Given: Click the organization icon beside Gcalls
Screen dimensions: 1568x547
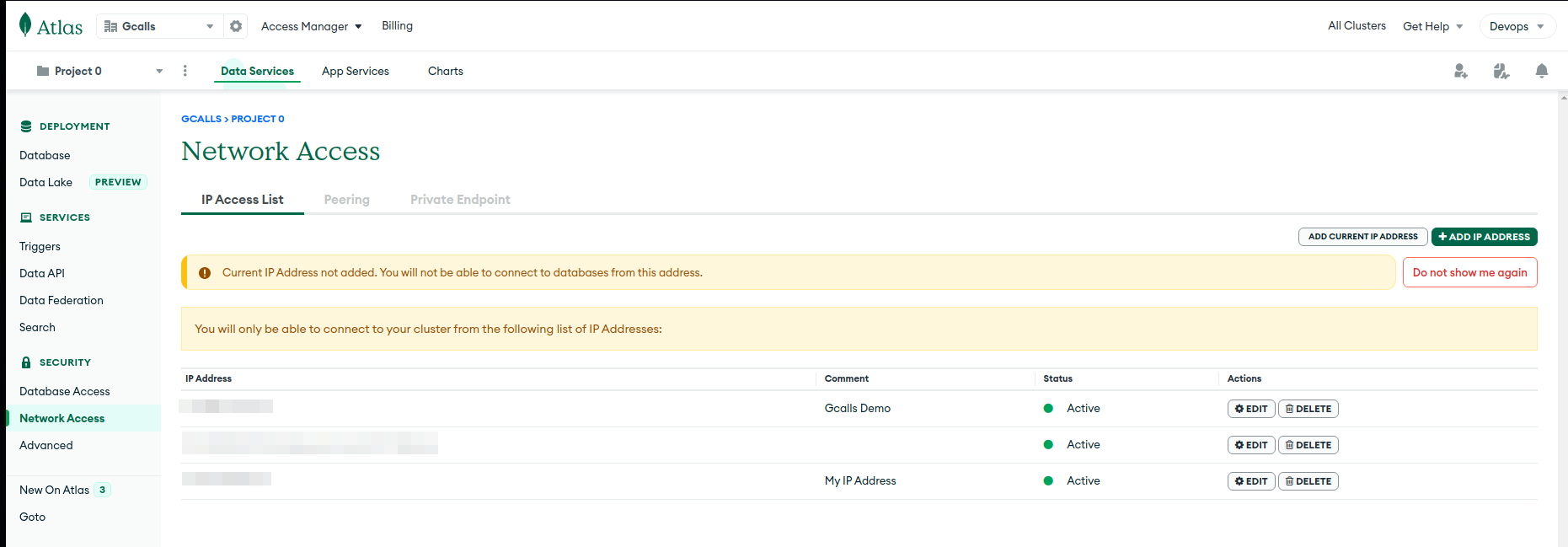Looking at the screenshot, I should click(110, 26).
